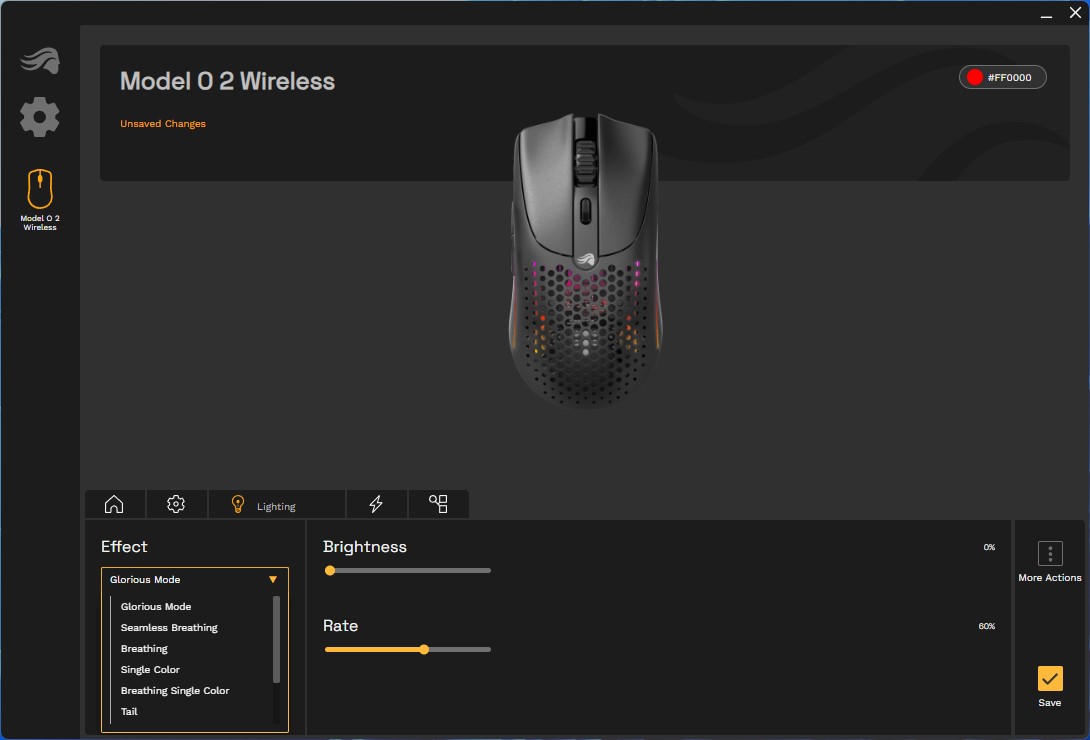Choose Seamless Breathing effect
This screenshot has height=740, width=1090.
[x=169, y=628]
